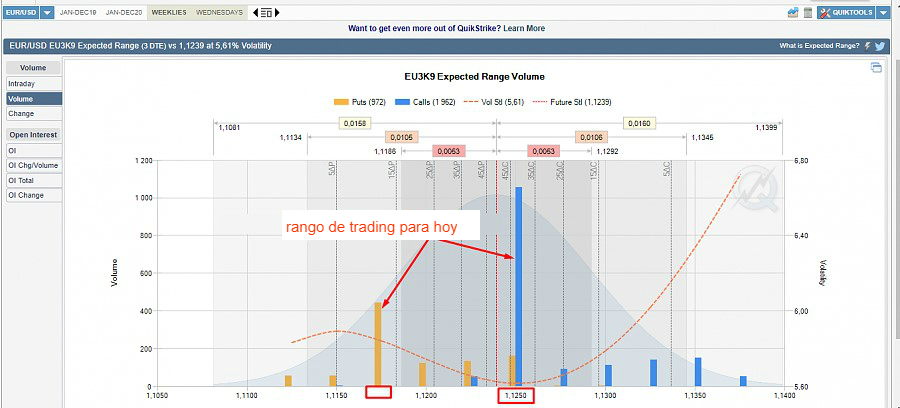Open the expiration list icon between arrows
Image resolution: width=900 pixels, height=408 pixels.
(264, 12)
